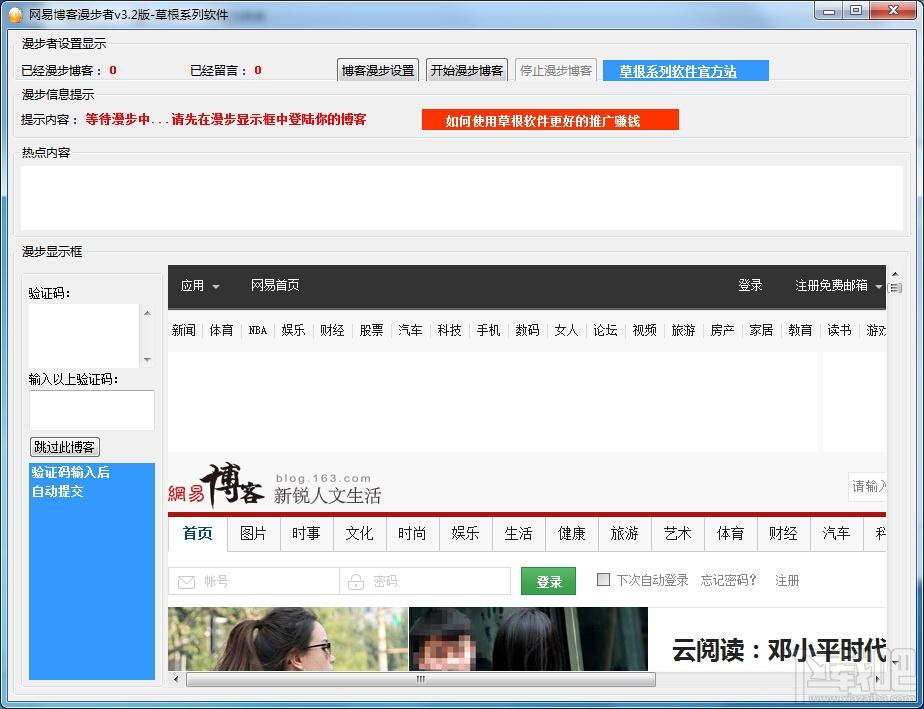Open 体育 channel in the top channel row
924x709 pixels.
coord(221,330)
